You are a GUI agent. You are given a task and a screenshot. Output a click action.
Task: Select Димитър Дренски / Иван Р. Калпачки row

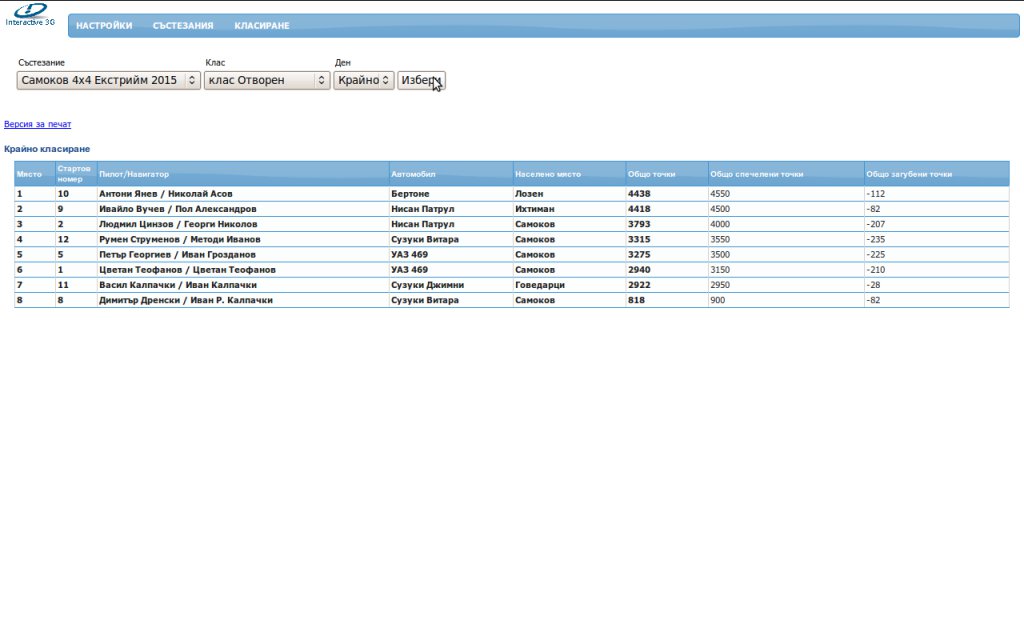[x=512, y=300]
